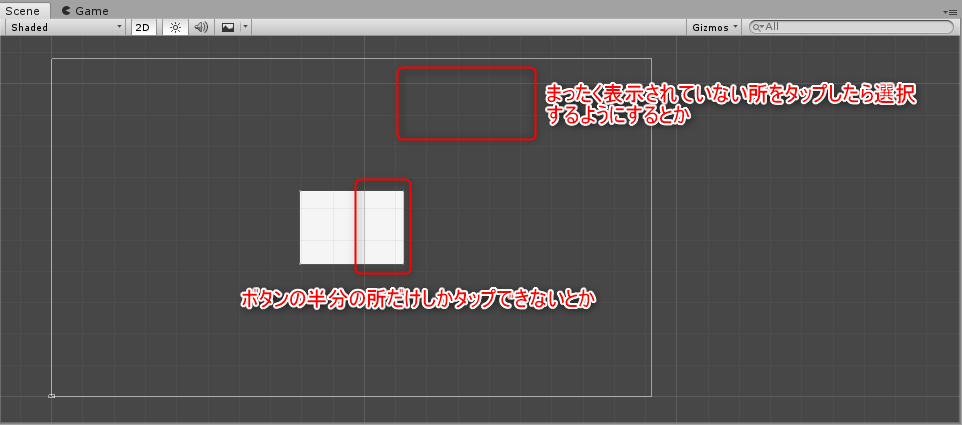Toggle scene lighting sun icon
962x425 pixels.
click(x=175, y=27)
